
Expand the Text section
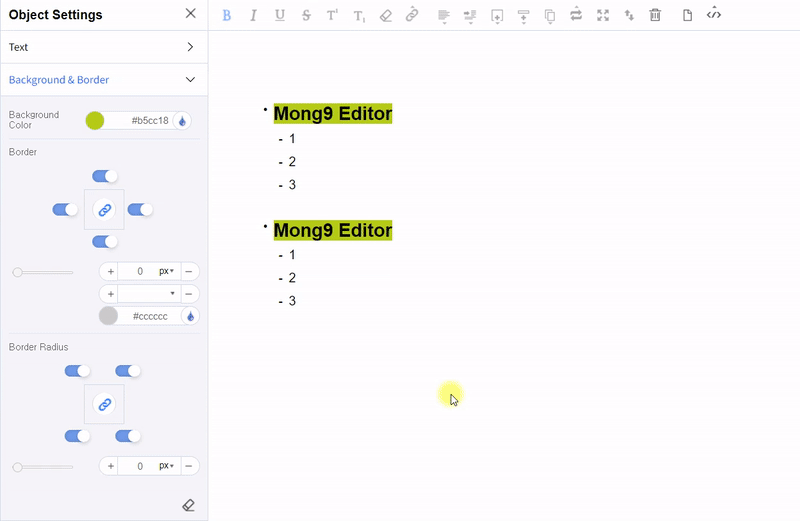tap(104, 47)
